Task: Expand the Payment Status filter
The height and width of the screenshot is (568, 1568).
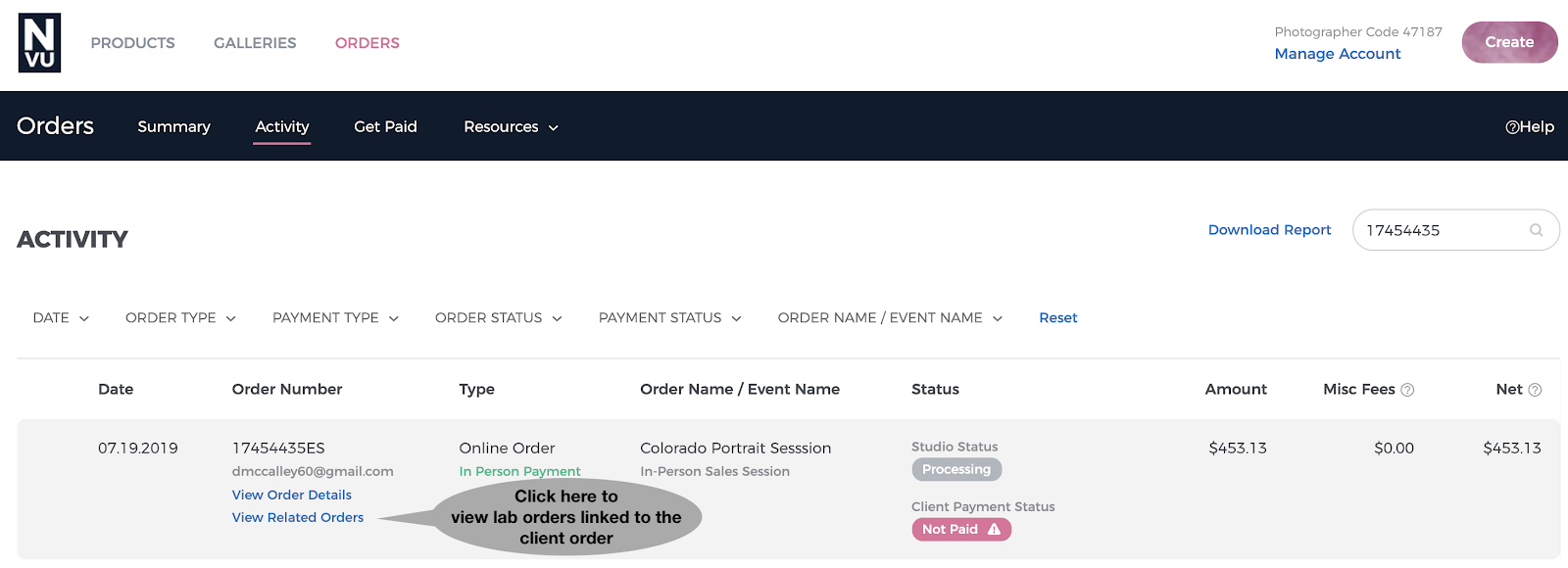Action: [x=669, y=317]
